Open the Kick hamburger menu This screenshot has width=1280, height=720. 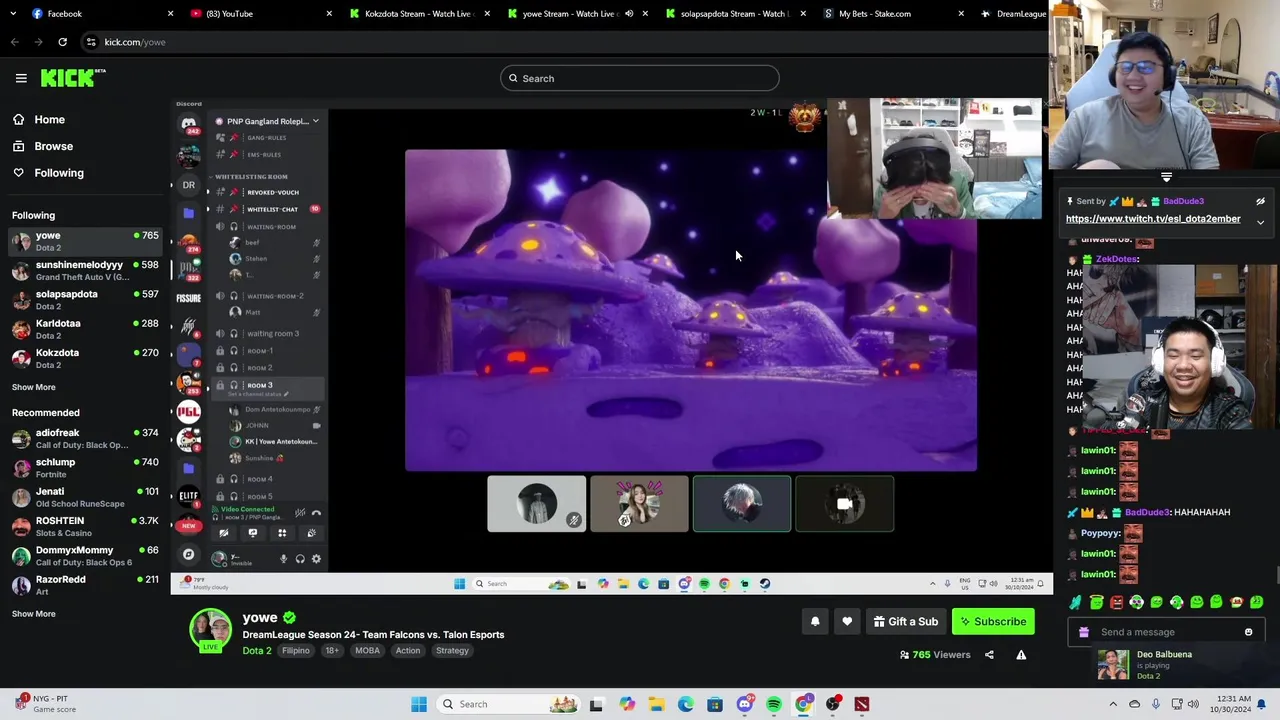coord(21,78)
